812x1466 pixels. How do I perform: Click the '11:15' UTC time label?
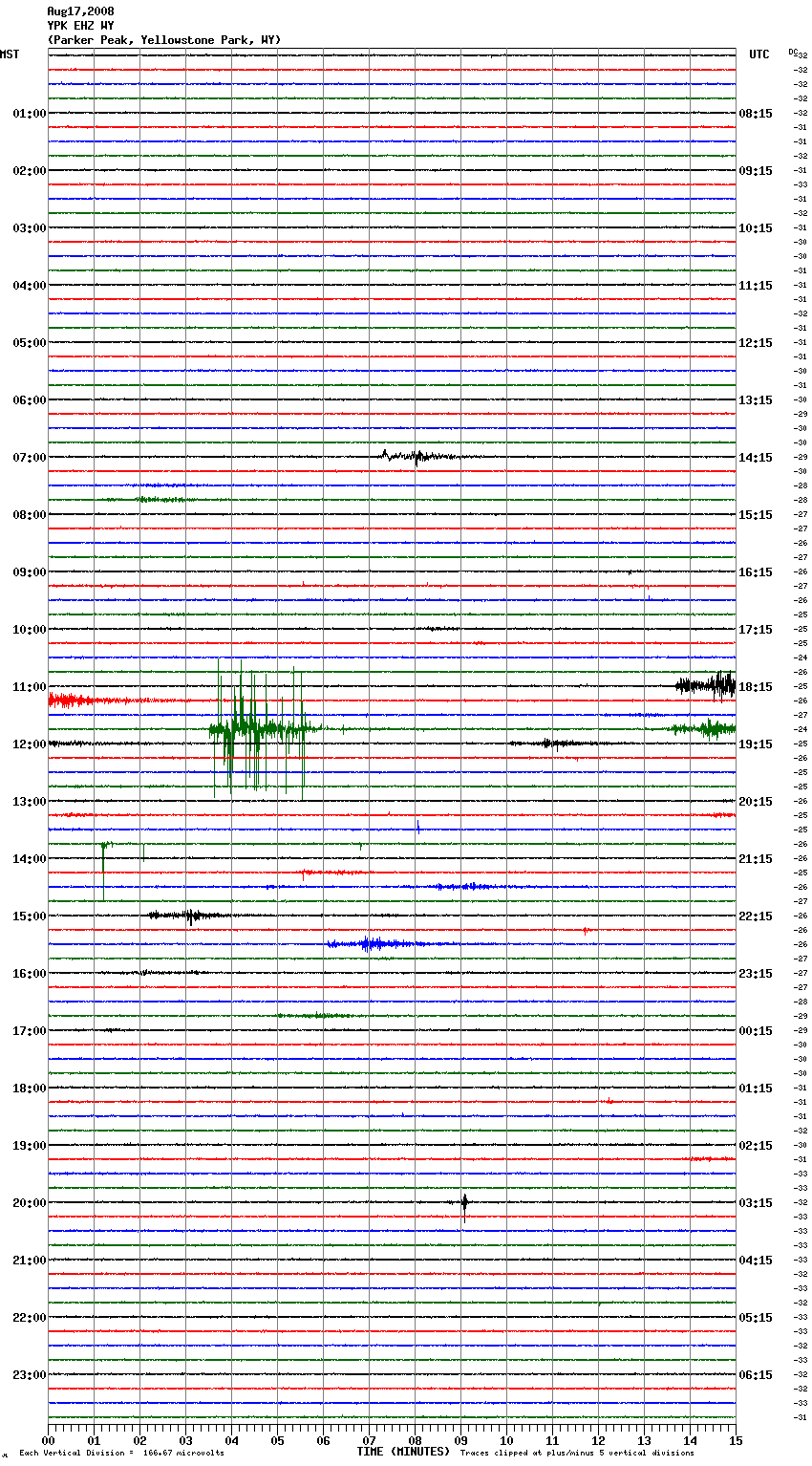click(756, 286)
